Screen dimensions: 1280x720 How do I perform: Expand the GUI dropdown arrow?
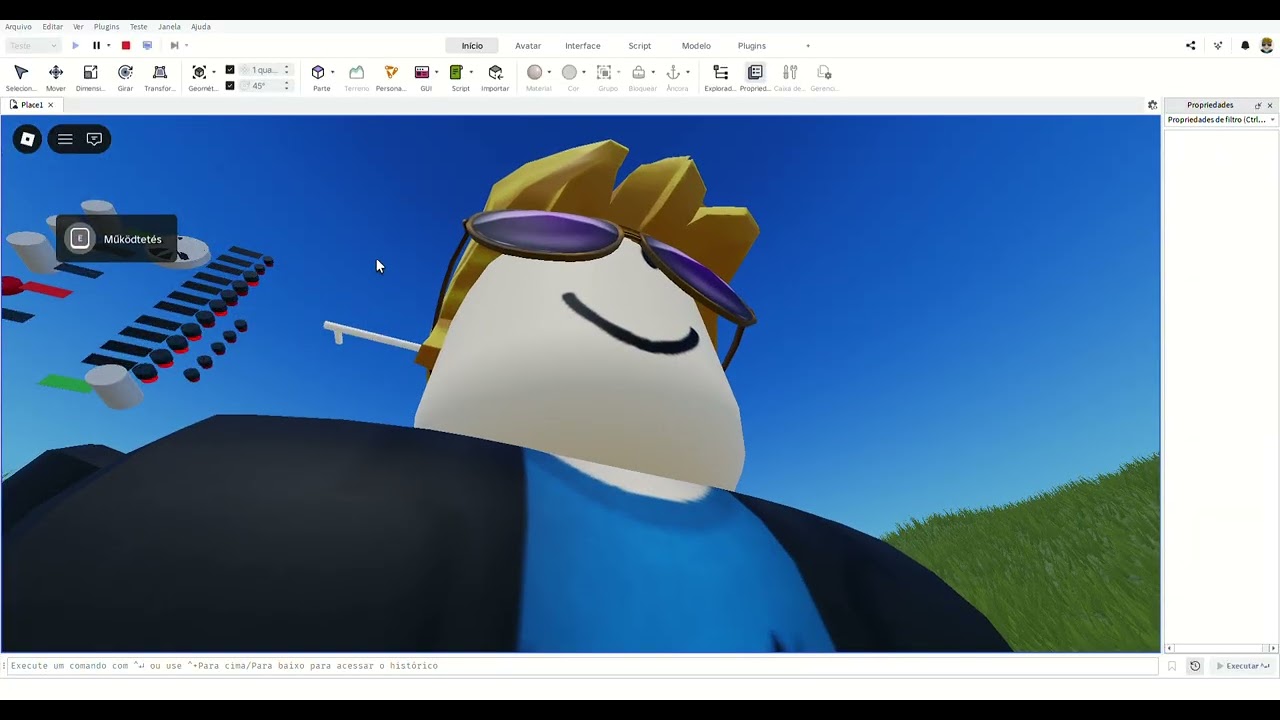coord(436,72)
